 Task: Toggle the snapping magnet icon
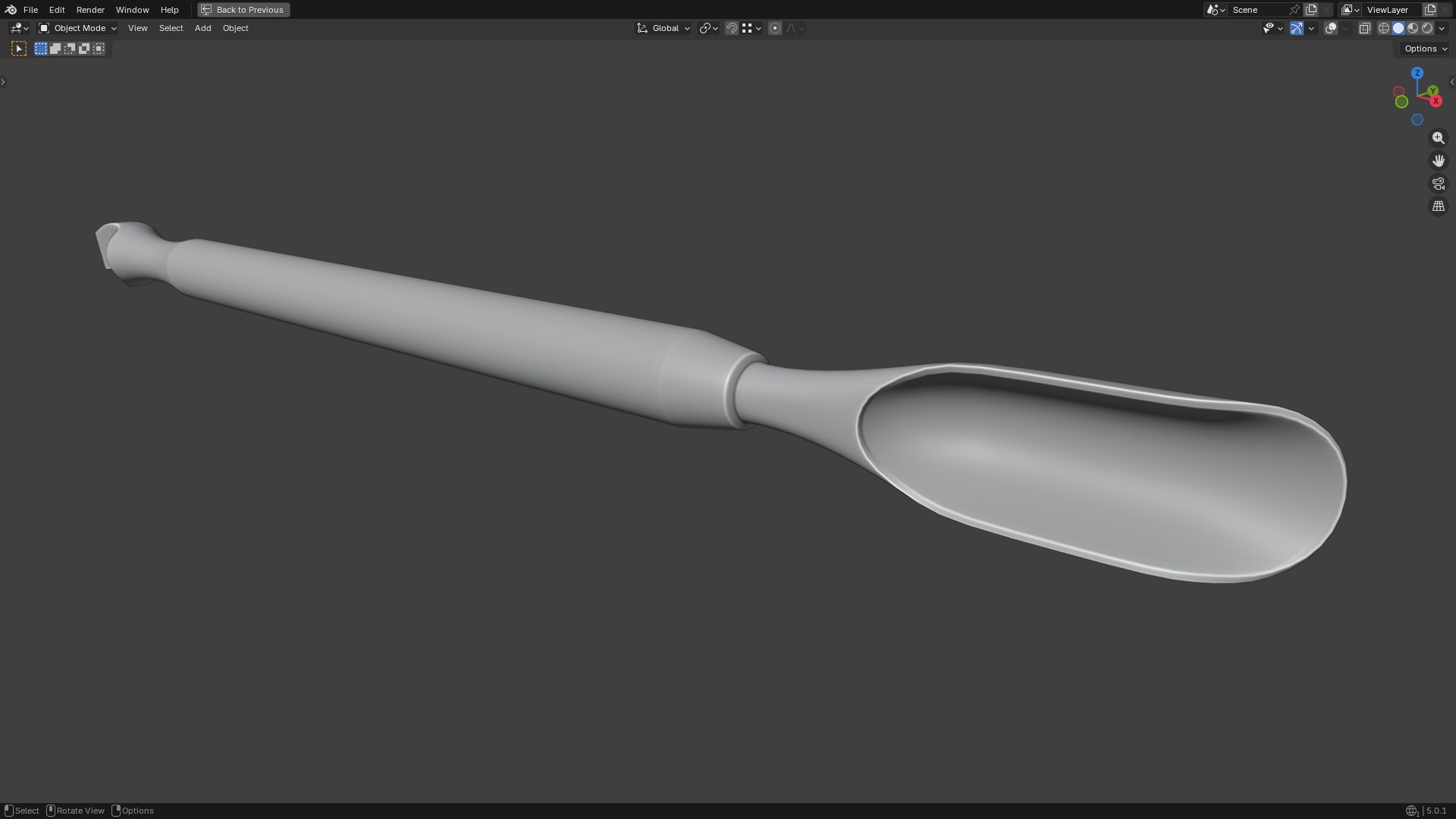731,28
